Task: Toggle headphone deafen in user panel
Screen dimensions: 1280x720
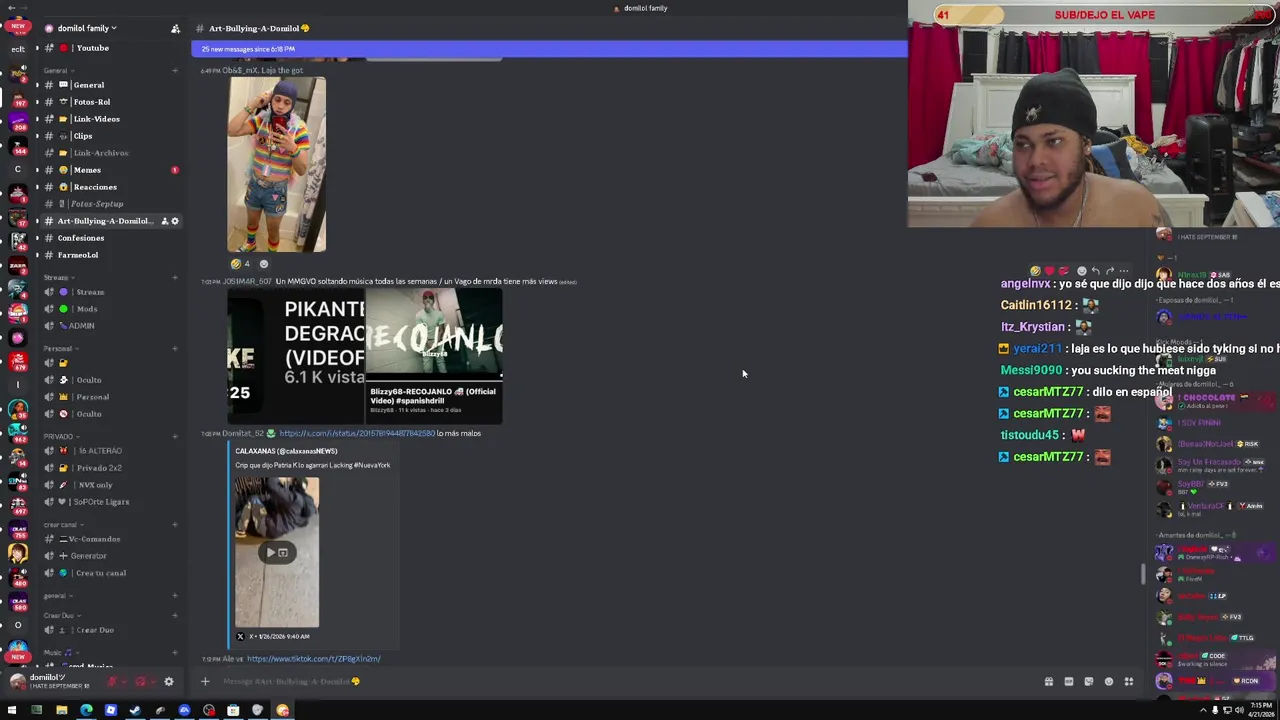Action: pos(140,682)
